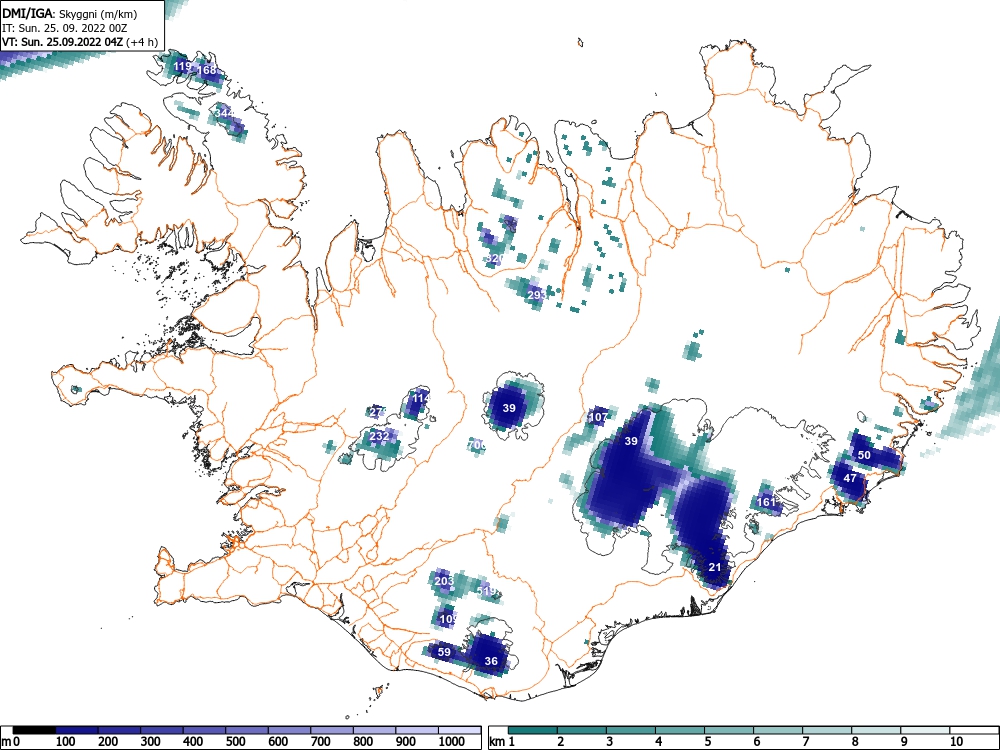Click the 500 tick label on the metre scale
This screenshot has height=750, width=1000.
pyautogui.click(x=235, y=741)
